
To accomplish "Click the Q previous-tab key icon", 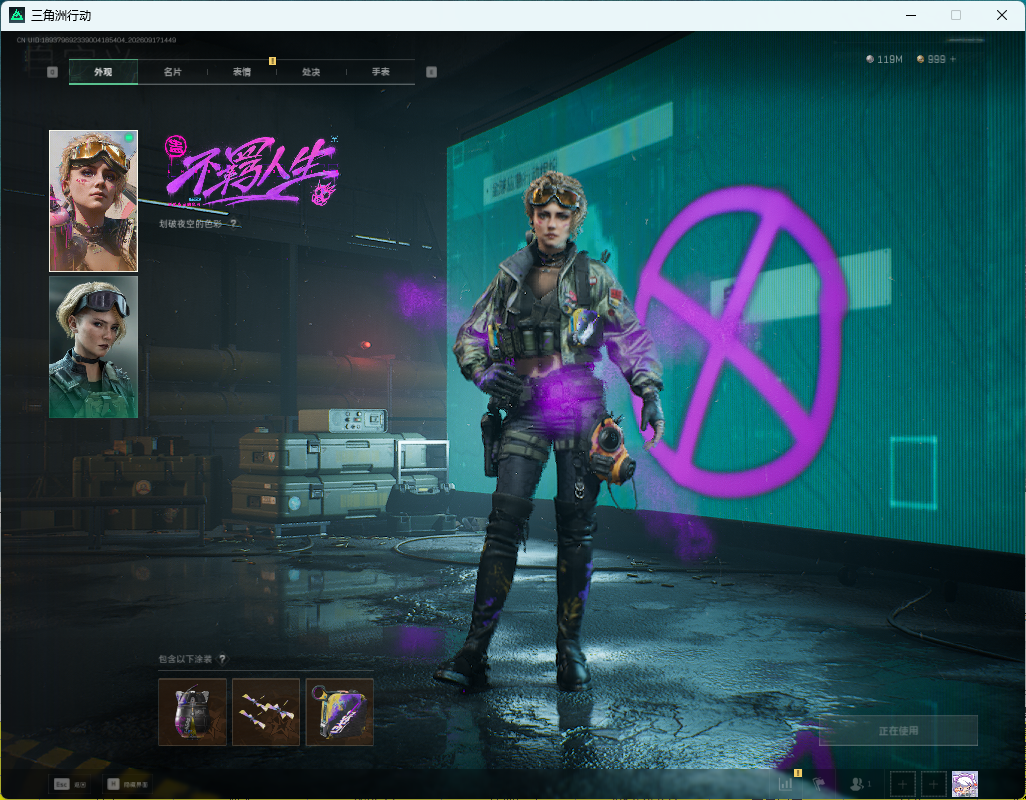I will (52, 72).
